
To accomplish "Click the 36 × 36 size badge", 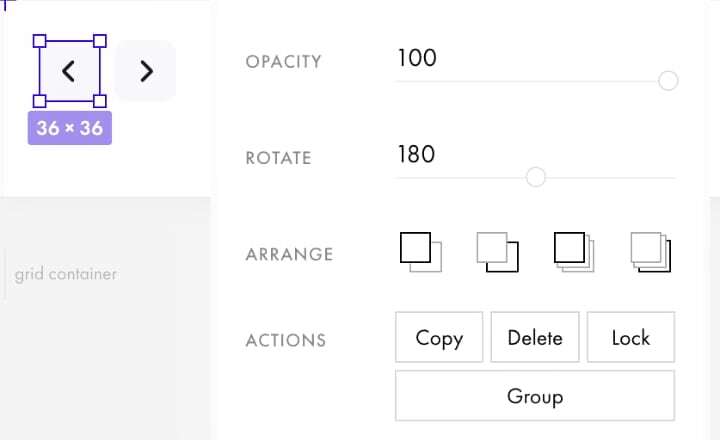I will (70, 128).
